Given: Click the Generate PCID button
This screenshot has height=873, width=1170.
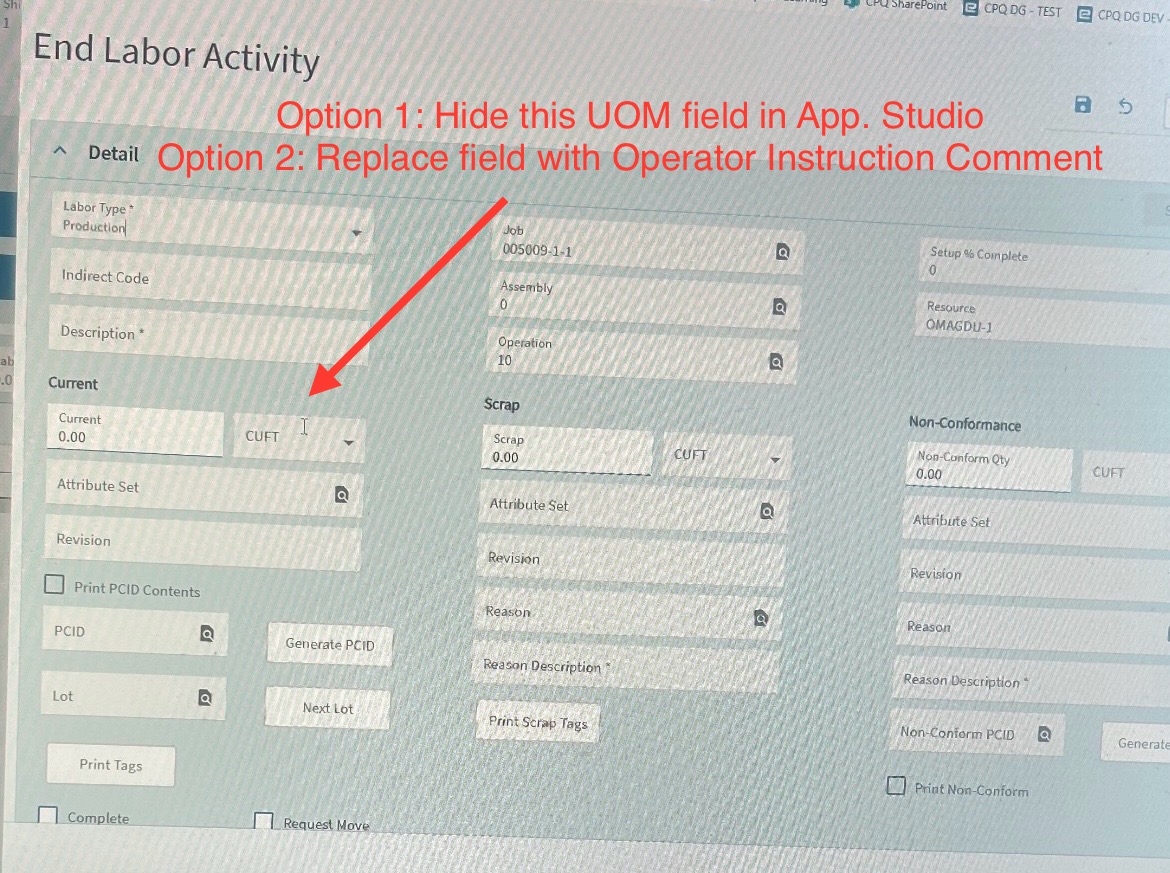Looking at the screenshot, I should click(x=330, y=644).
